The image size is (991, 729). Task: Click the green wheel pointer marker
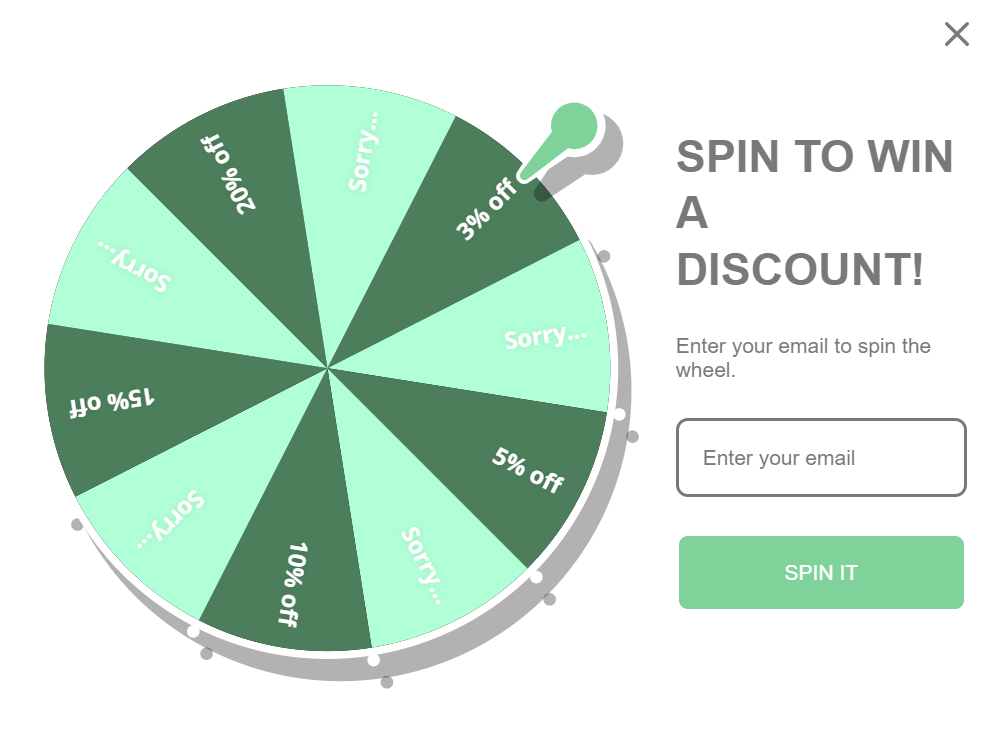click(x=573, y=125)
